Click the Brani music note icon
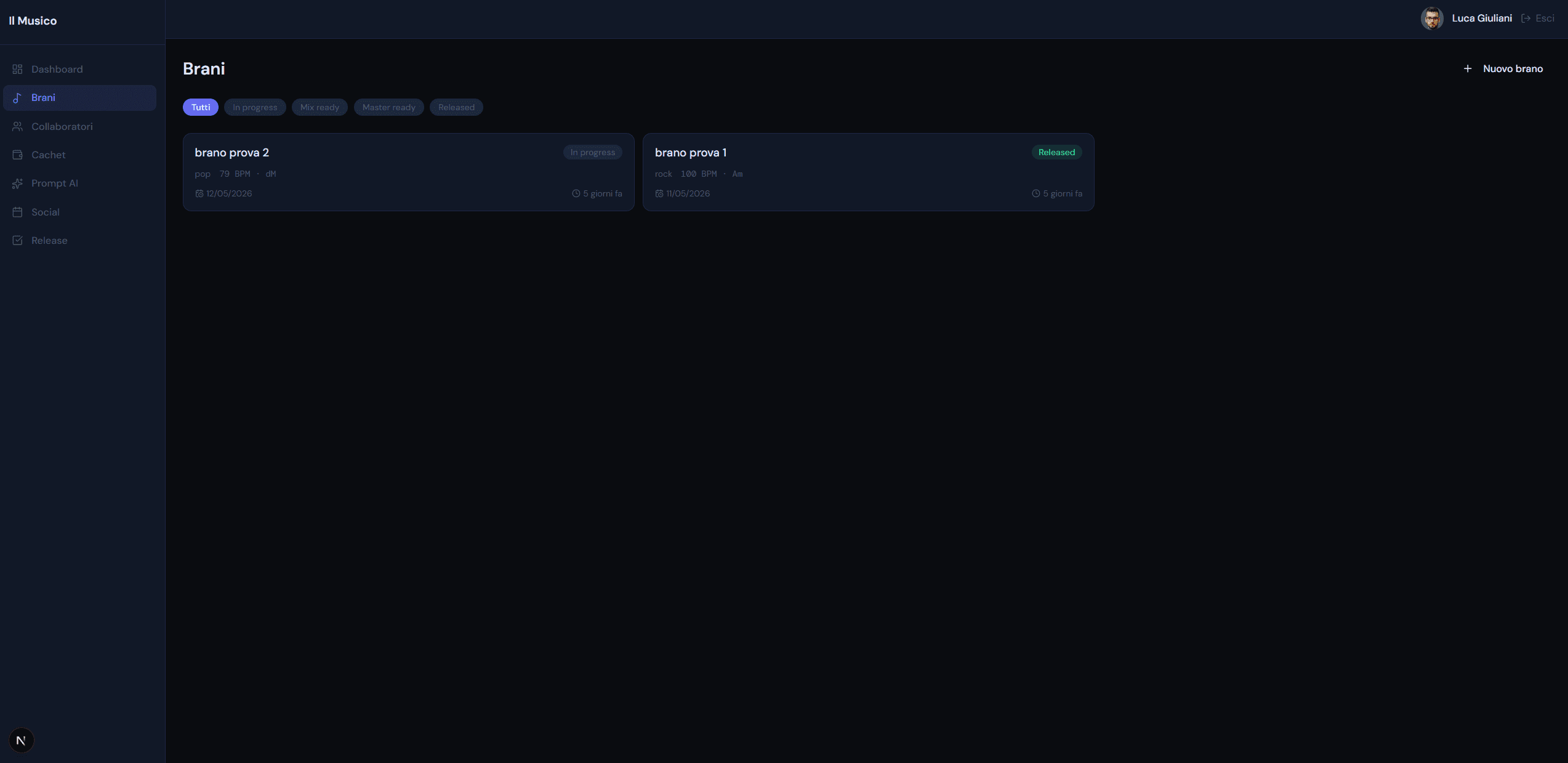 click(x=17, y=98)
